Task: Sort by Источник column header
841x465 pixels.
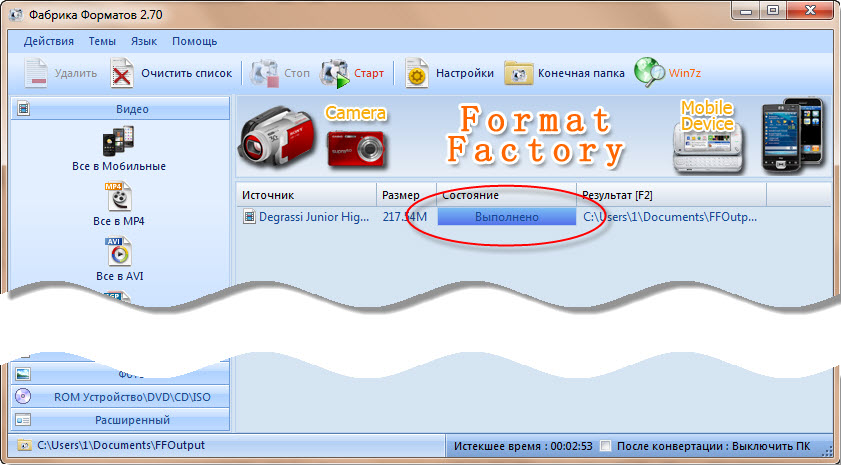Action: pyautogui.click(x=306, y=195)
